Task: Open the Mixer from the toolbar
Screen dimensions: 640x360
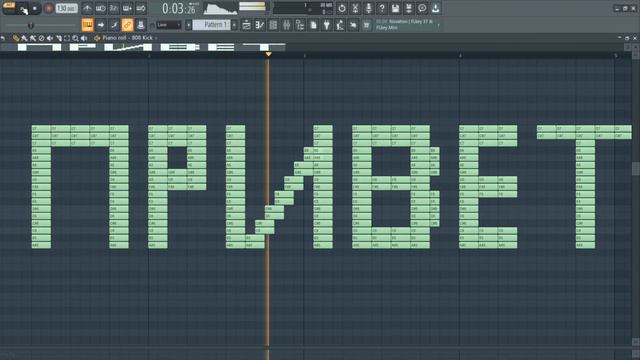Action: (287, 25)
